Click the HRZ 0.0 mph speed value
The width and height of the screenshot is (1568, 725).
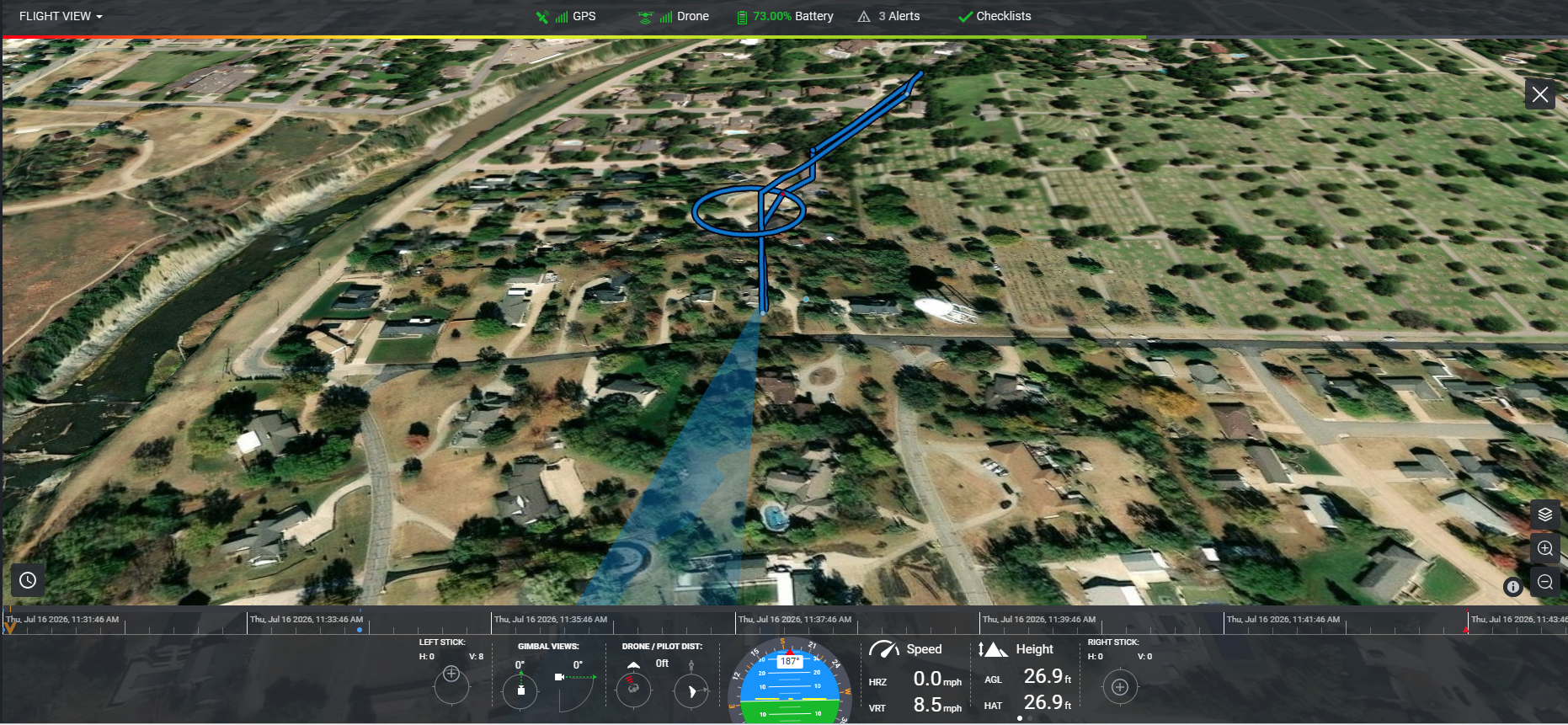point(937,679)
